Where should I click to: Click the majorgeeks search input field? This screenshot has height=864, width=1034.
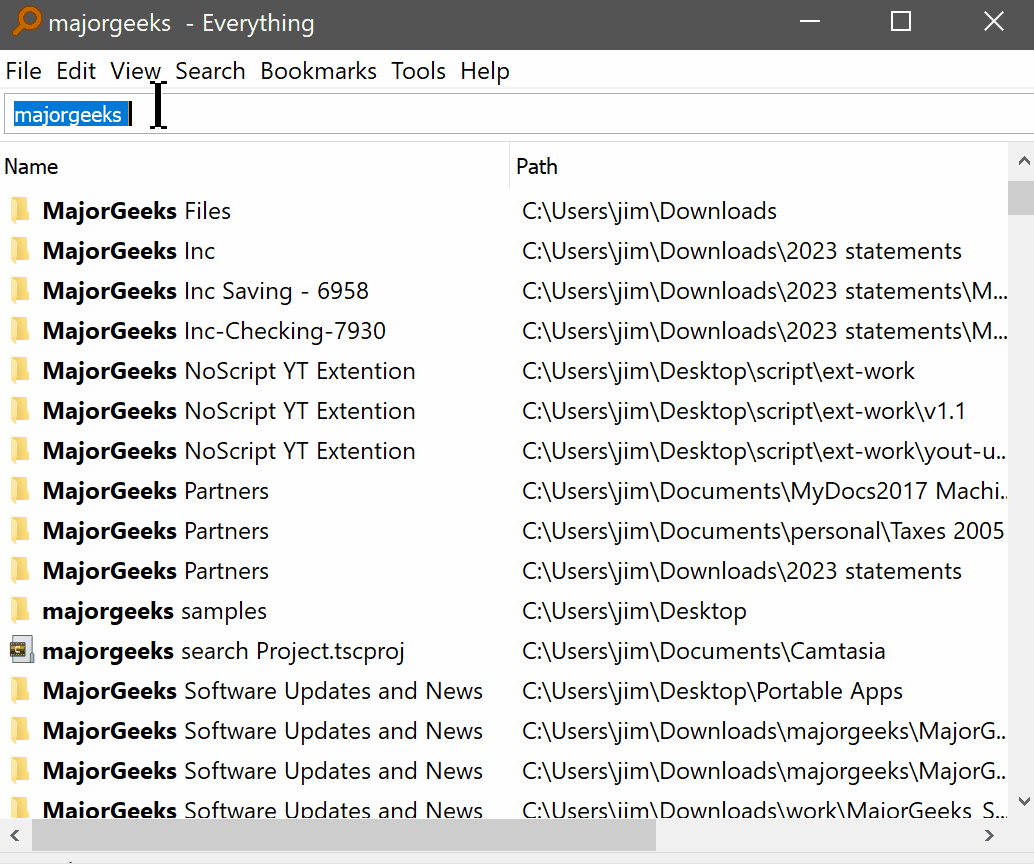(500, 114)
